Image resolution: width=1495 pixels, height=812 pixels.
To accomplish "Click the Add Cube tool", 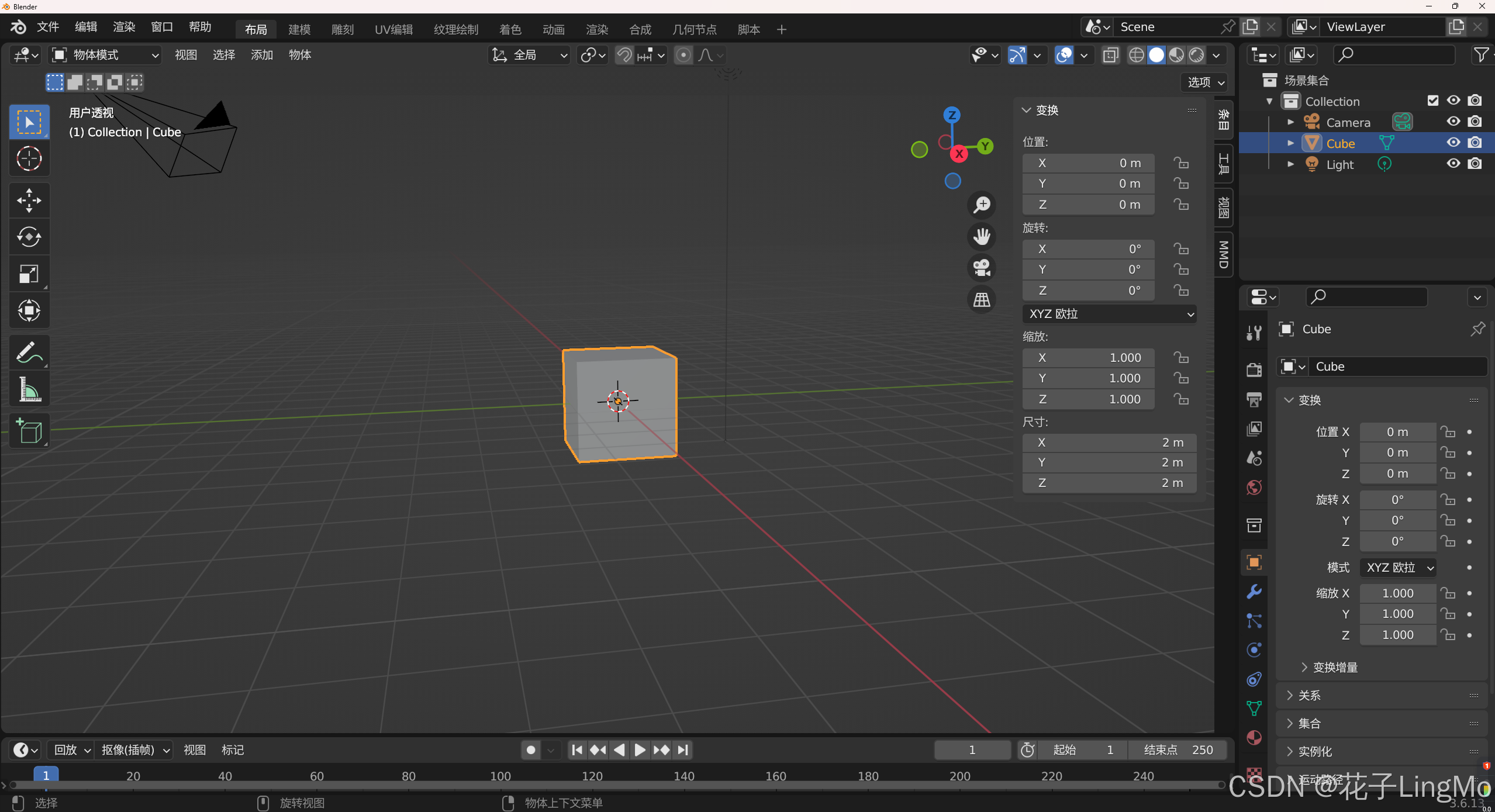I will [29, 431].
